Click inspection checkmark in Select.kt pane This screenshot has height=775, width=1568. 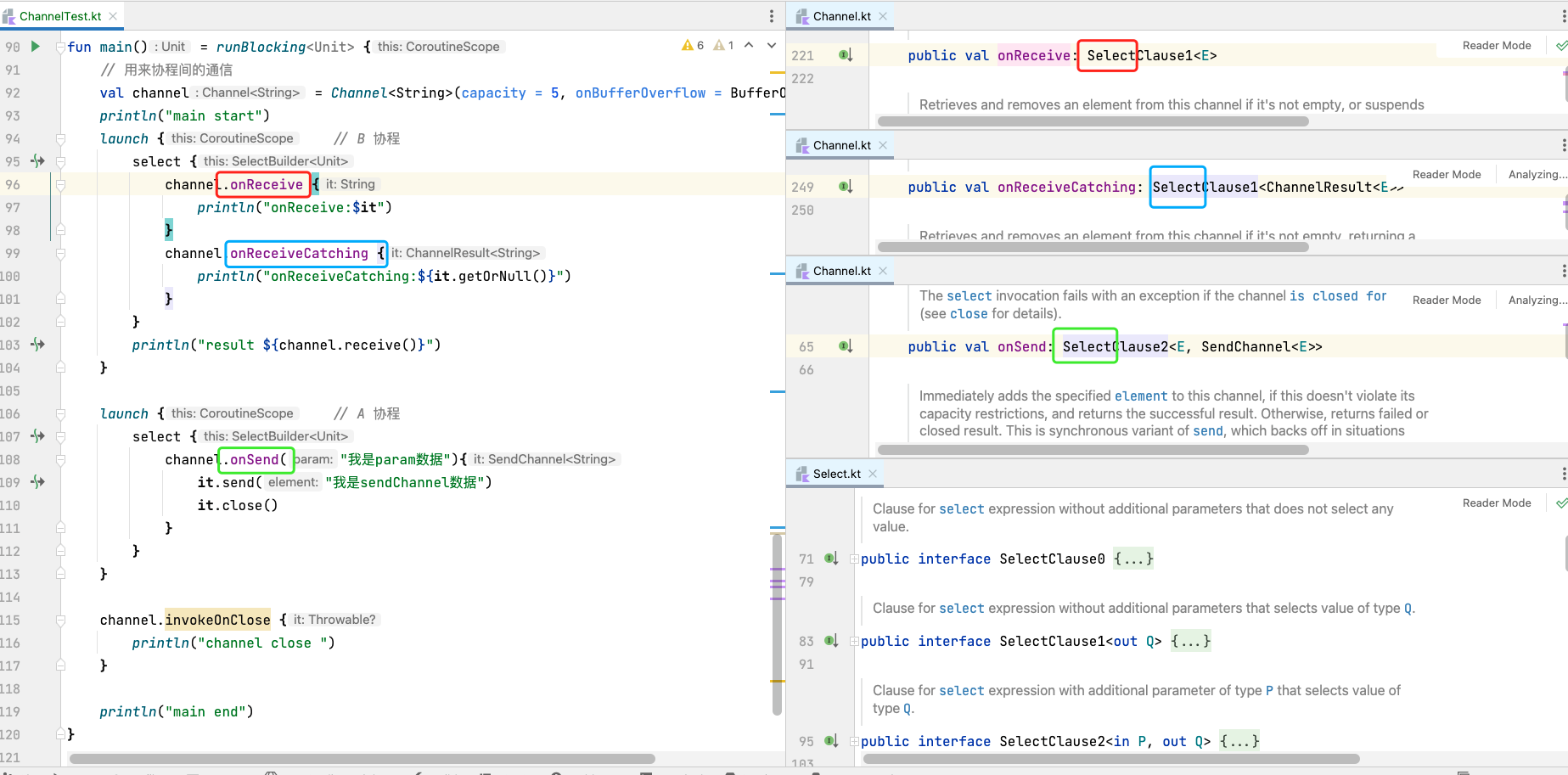click(1561, 503)
